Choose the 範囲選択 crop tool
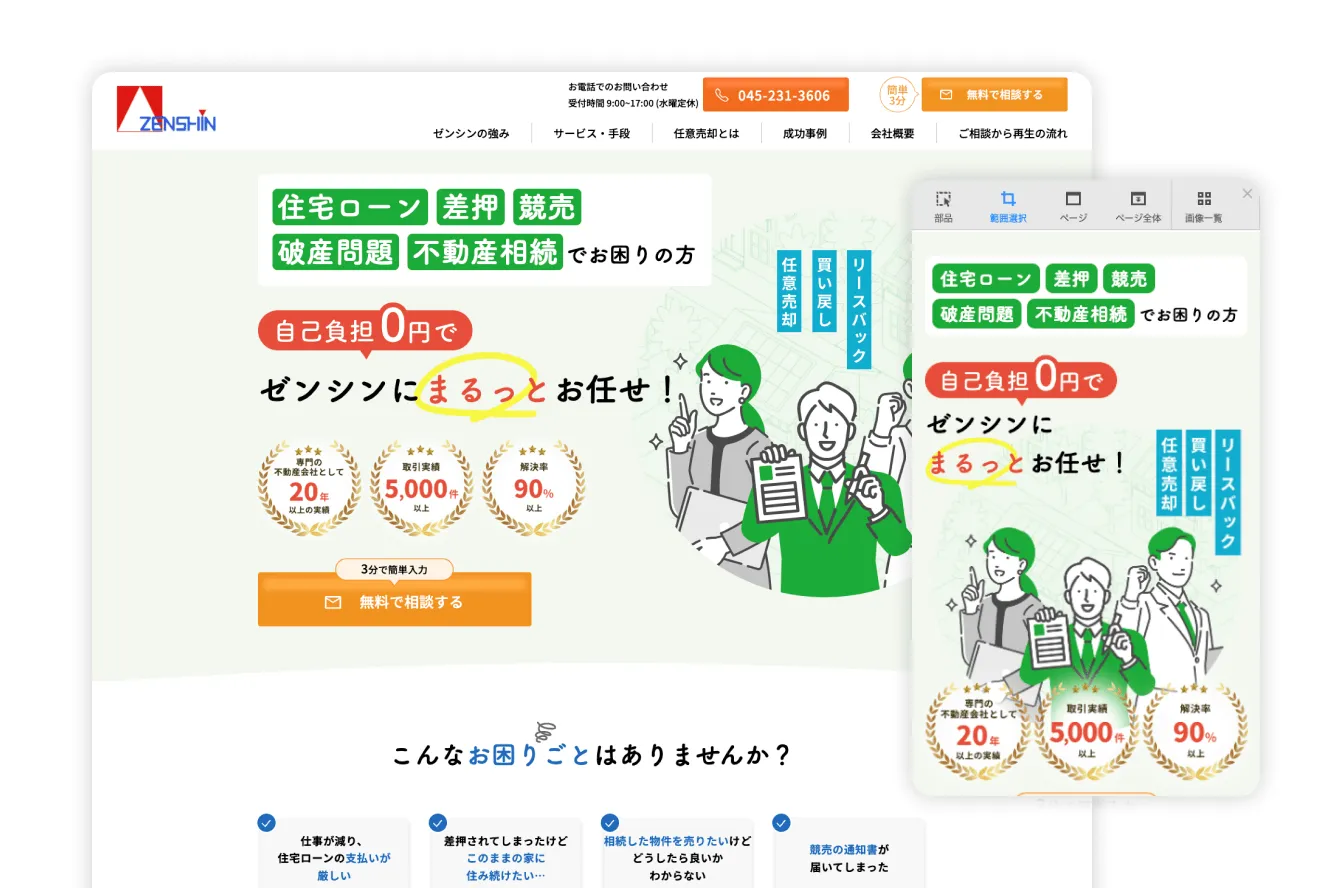 (x=1008, y=206)
